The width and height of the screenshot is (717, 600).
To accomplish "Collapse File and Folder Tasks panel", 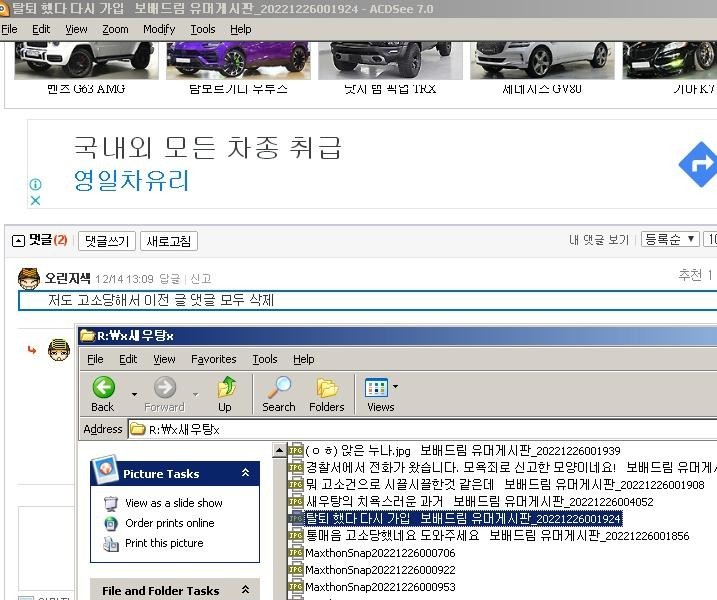I will coord(245,591).
